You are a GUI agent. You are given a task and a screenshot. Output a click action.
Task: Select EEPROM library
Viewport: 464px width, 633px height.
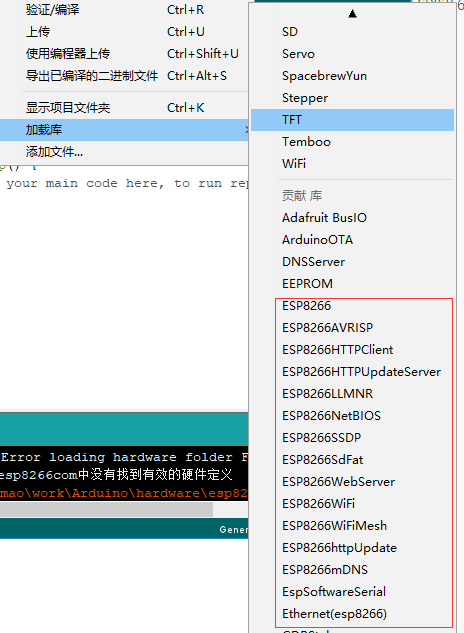pos(353,284)
